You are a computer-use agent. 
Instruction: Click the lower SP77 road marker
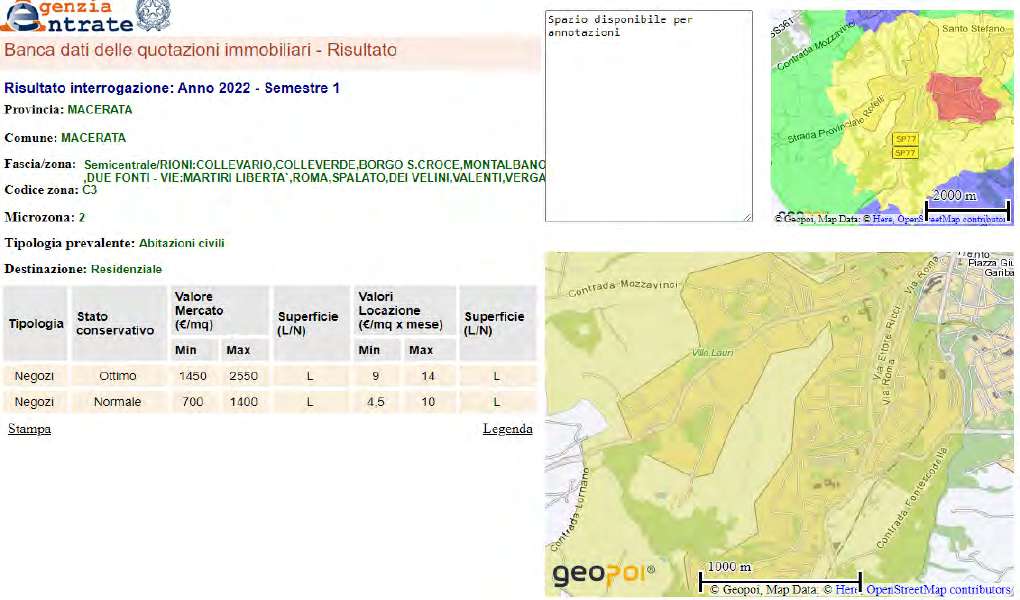pyautogui.click(x=904, y=153)
